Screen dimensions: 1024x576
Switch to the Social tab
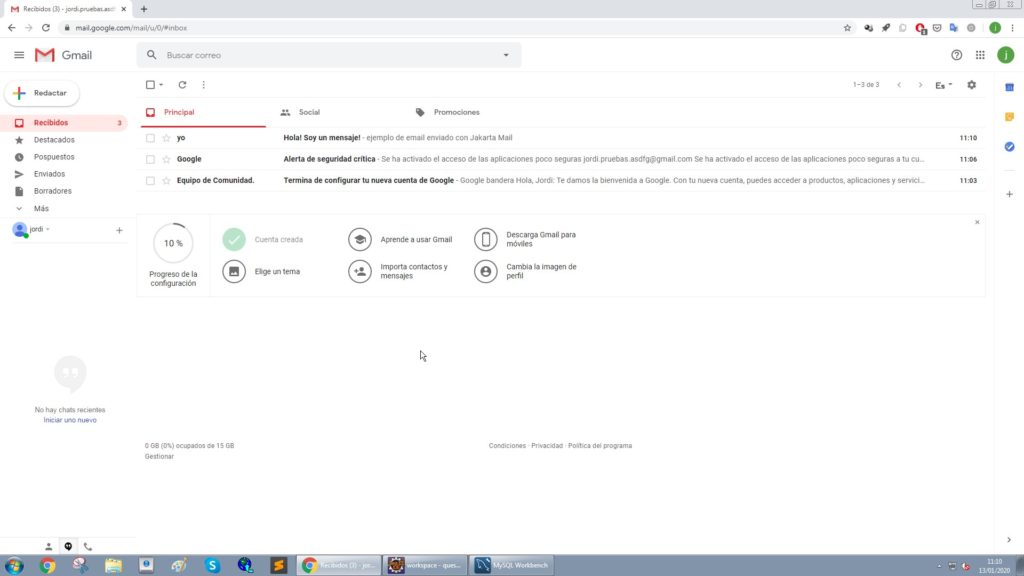click(309, 112)
